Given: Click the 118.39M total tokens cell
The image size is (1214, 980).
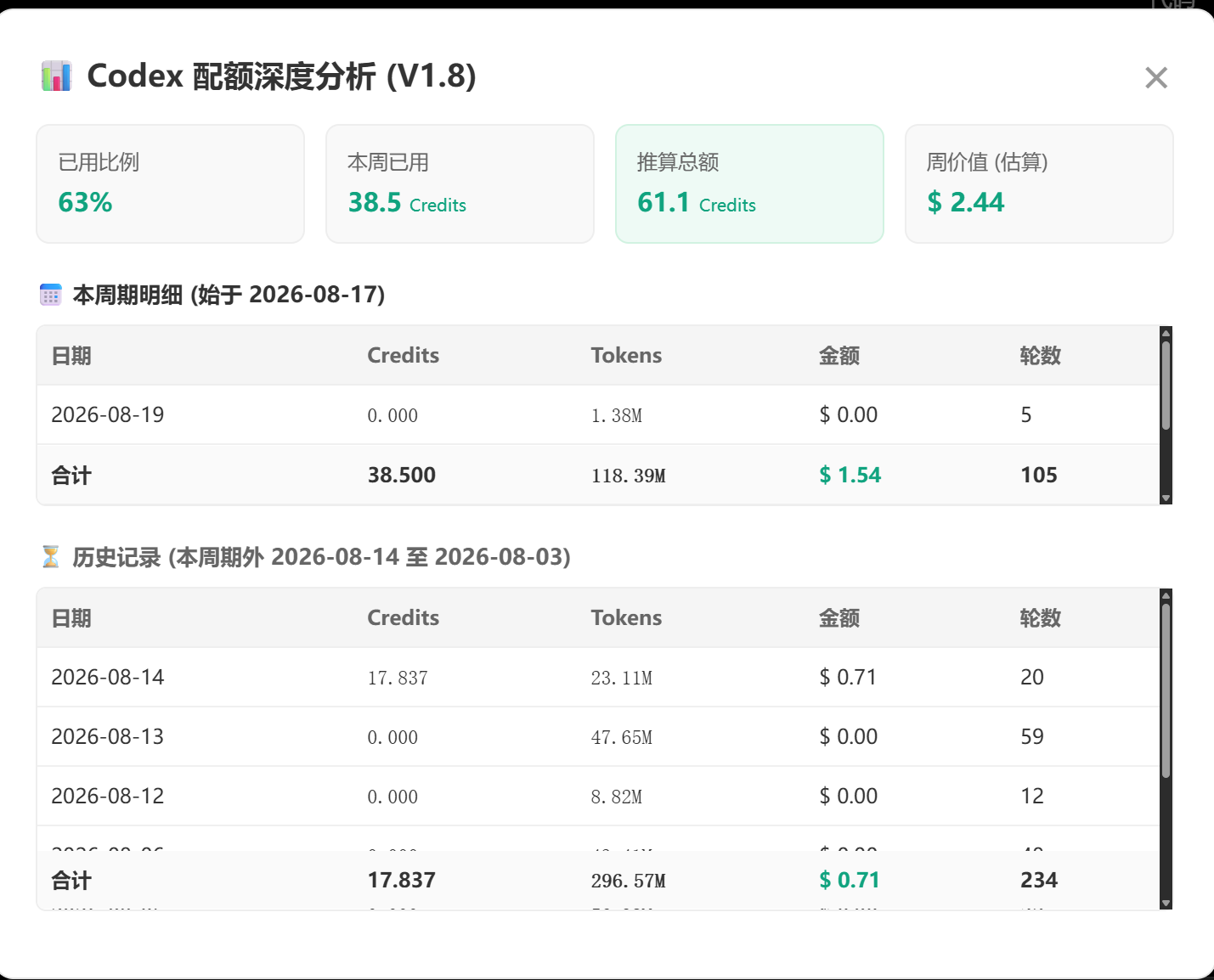Looking at the screenshot, I should [629, 476].
